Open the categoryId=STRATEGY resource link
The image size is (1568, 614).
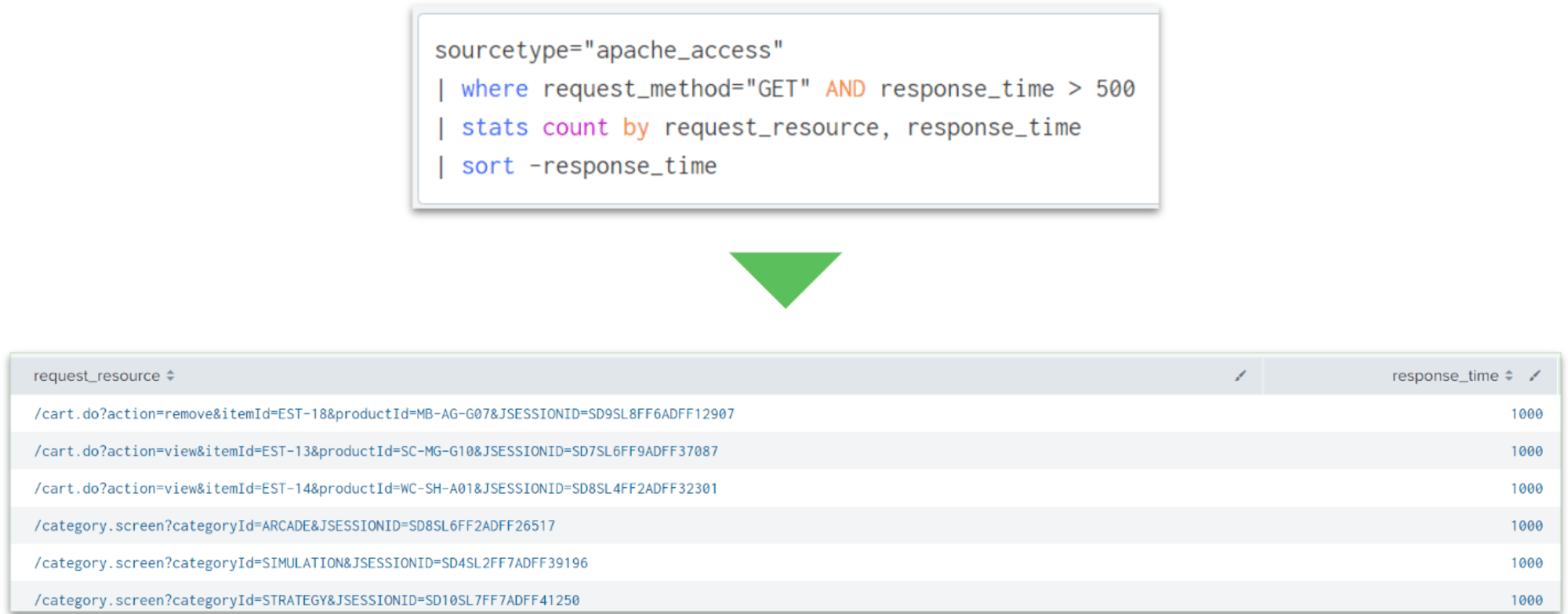(x=307, y=600)
